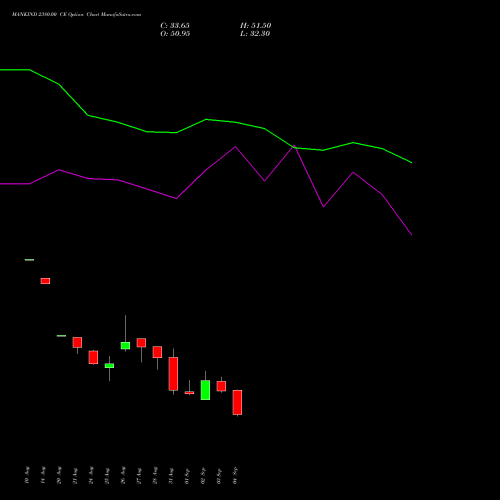
Task: Select the 03 Sep date label
Action: (x=219, y=476)
